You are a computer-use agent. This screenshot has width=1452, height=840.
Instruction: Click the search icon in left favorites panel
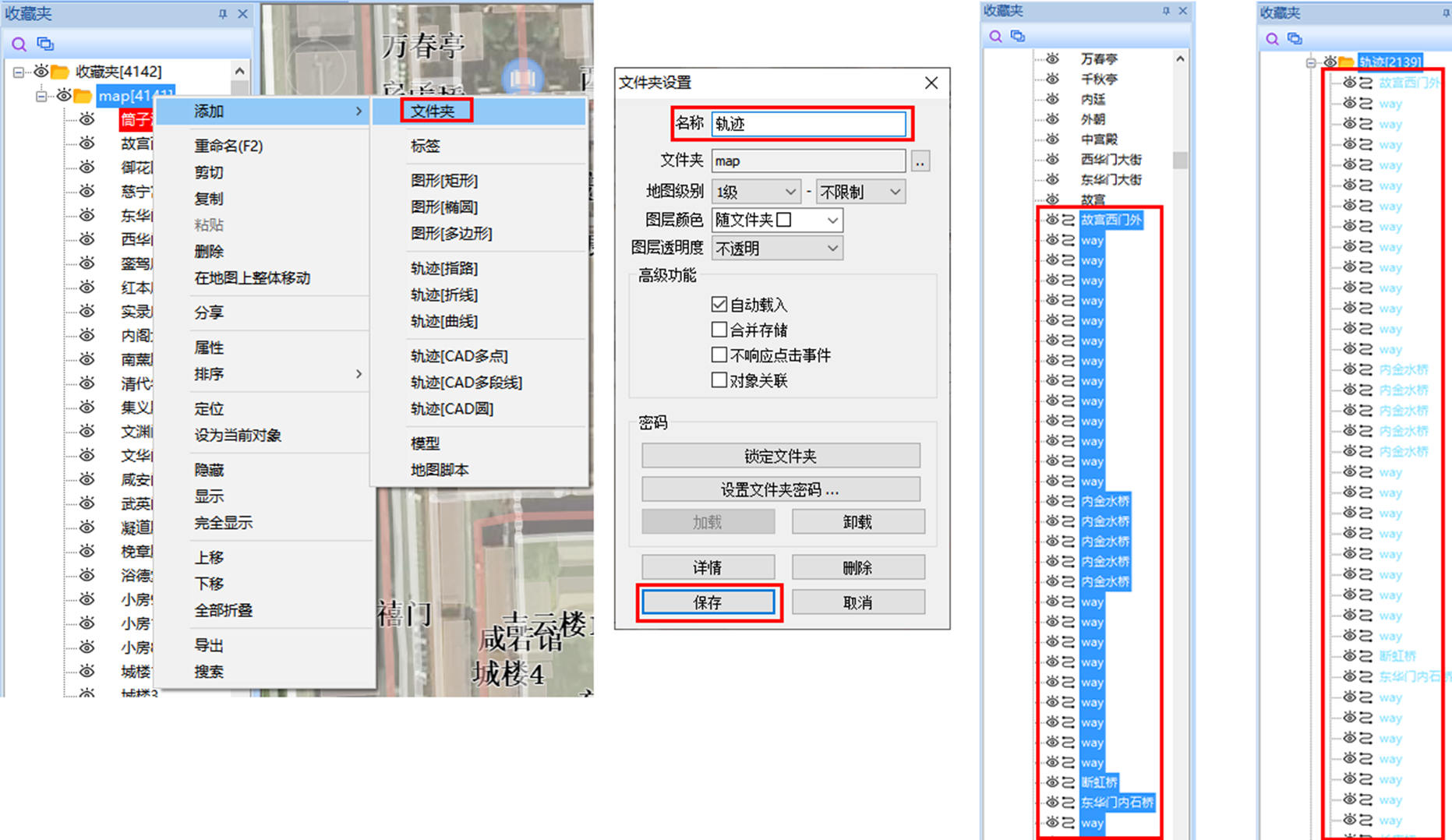(19, 44)
